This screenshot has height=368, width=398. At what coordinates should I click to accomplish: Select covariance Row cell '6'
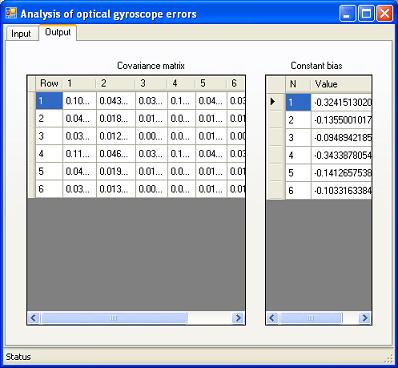point(49,189)
